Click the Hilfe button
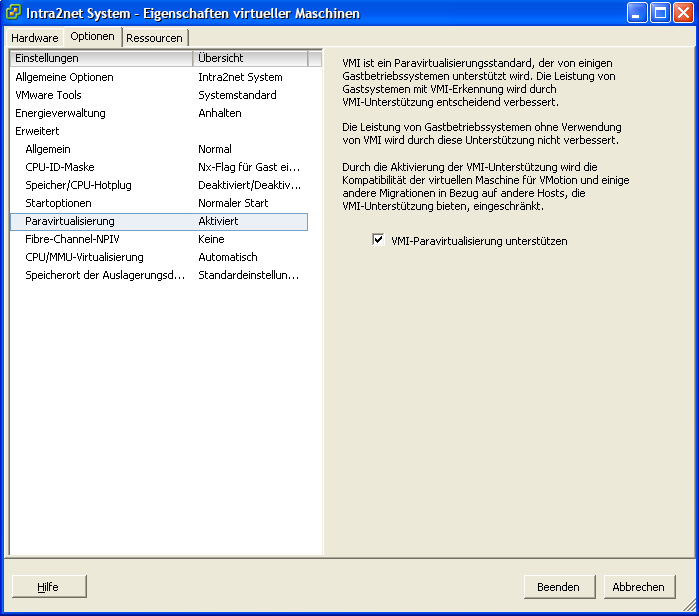The image size is (699, 616). 49,587
